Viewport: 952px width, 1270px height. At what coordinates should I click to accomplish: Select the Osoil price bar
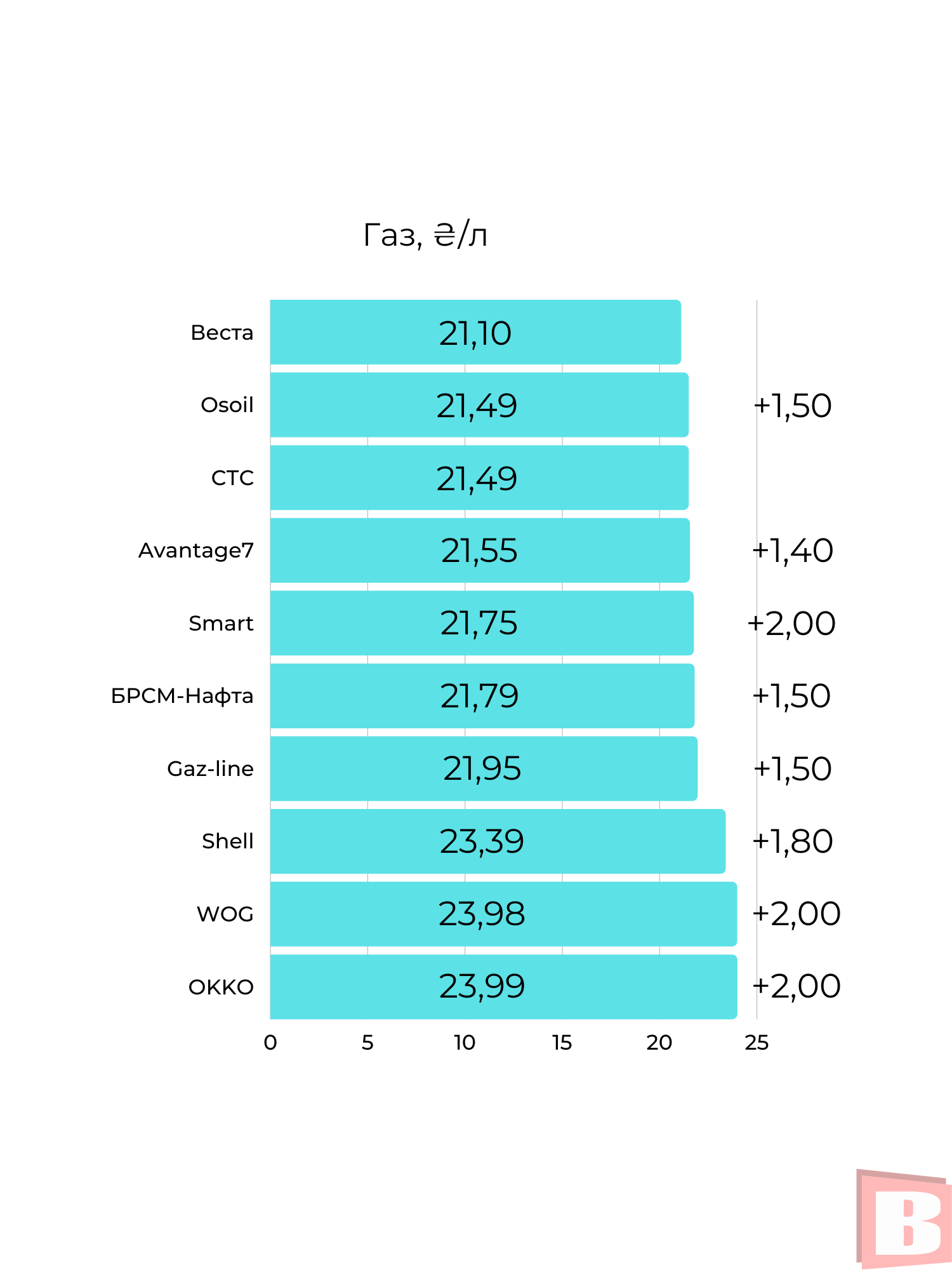479,405
